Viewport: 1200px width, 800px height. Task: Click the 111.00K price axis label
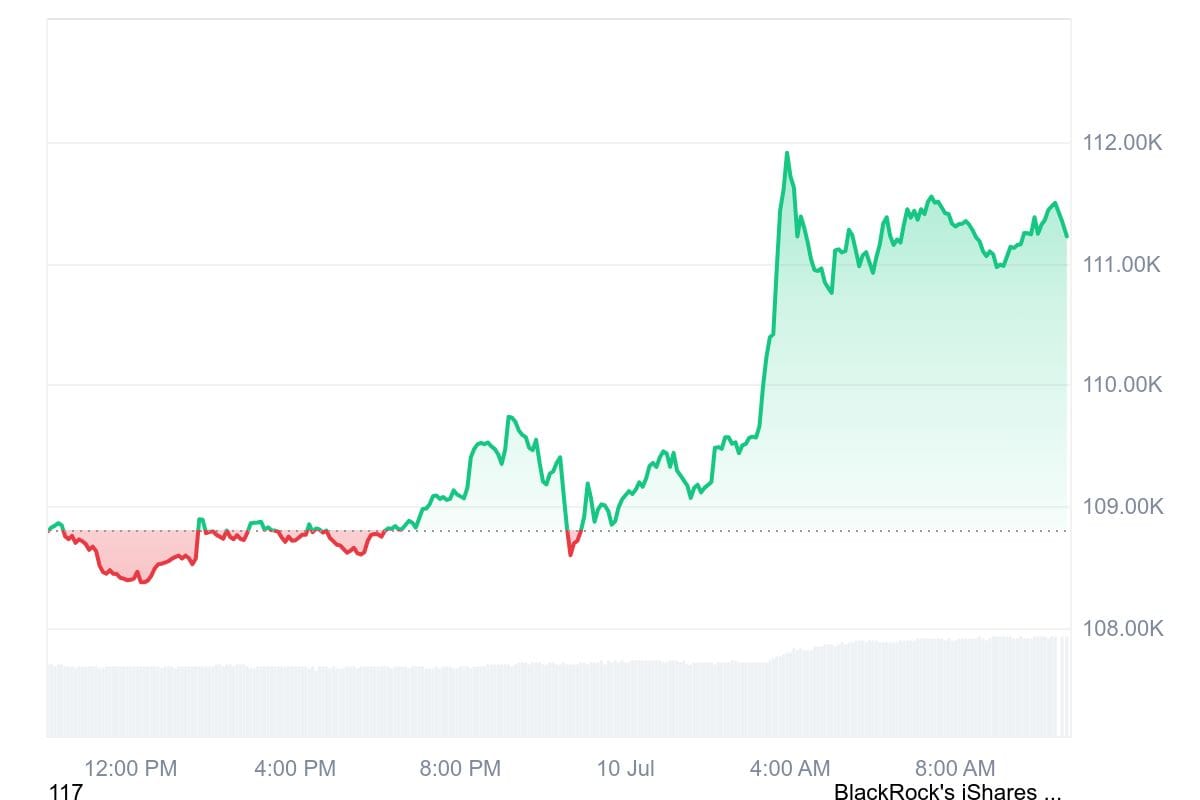(x=1122, y=265)
